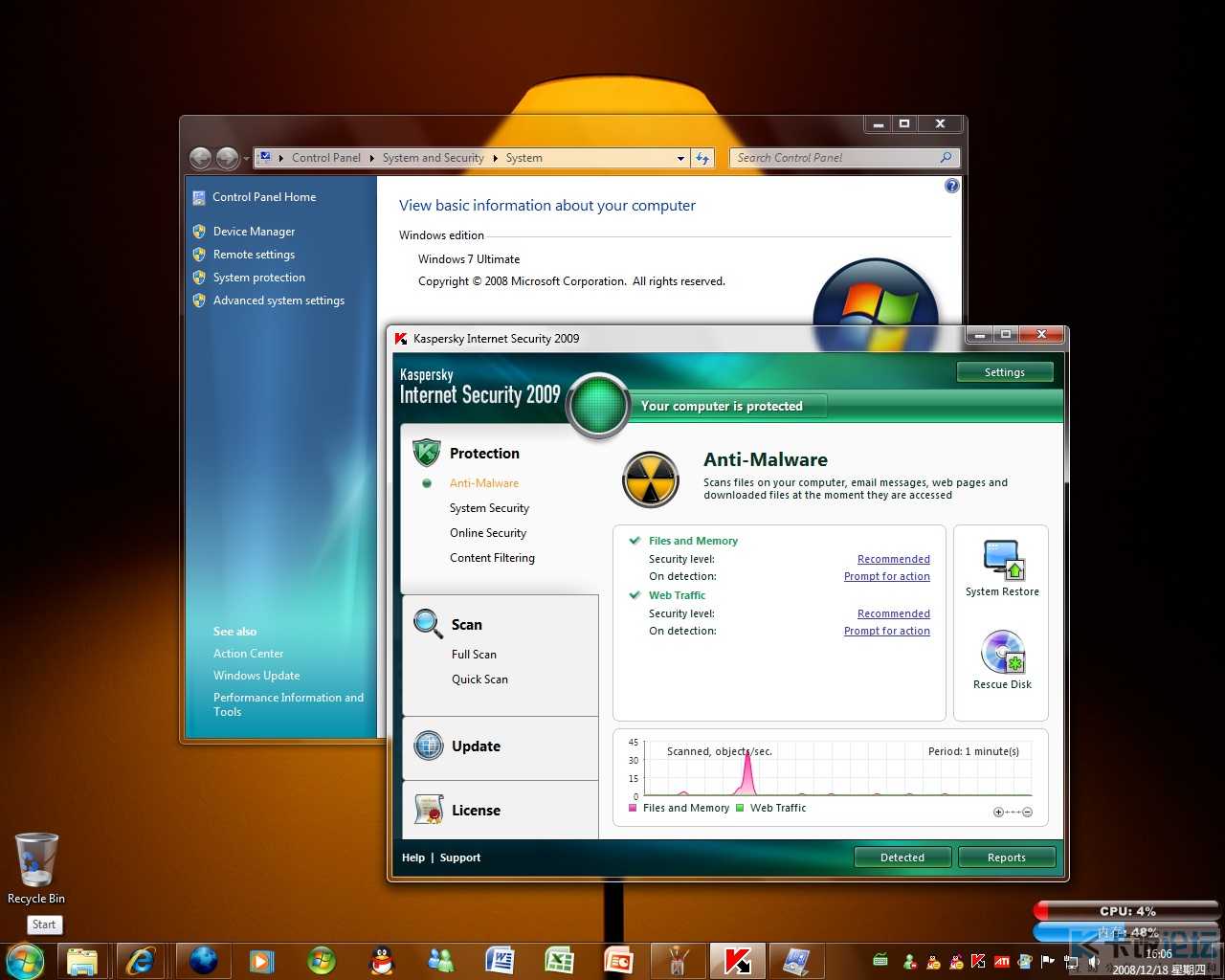Open the Support link in Kaspersky
The width and height of the screenshot is (1225, 980).
tap(460, 857)
